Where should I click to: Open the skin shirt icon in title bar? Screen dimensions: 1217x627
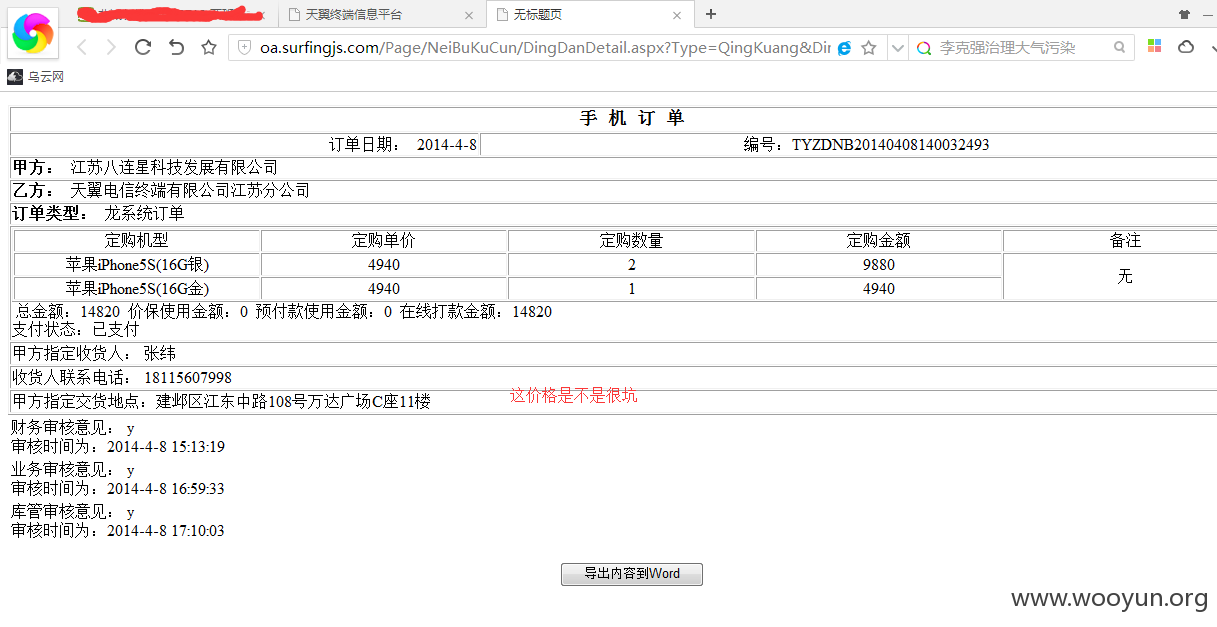click(x=1185, y=14)
